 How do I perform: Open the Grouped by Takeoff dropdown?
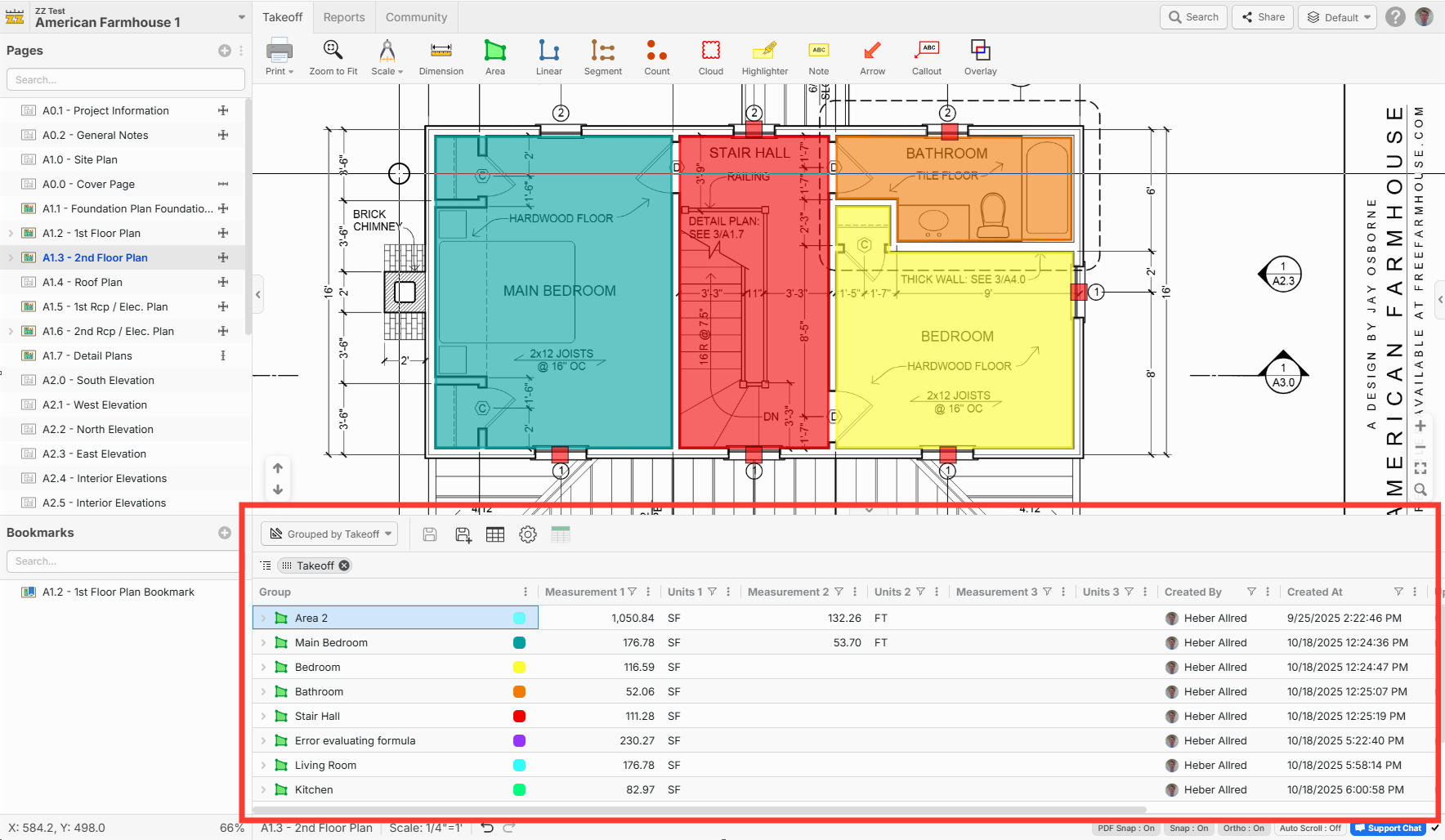point(330,534)
